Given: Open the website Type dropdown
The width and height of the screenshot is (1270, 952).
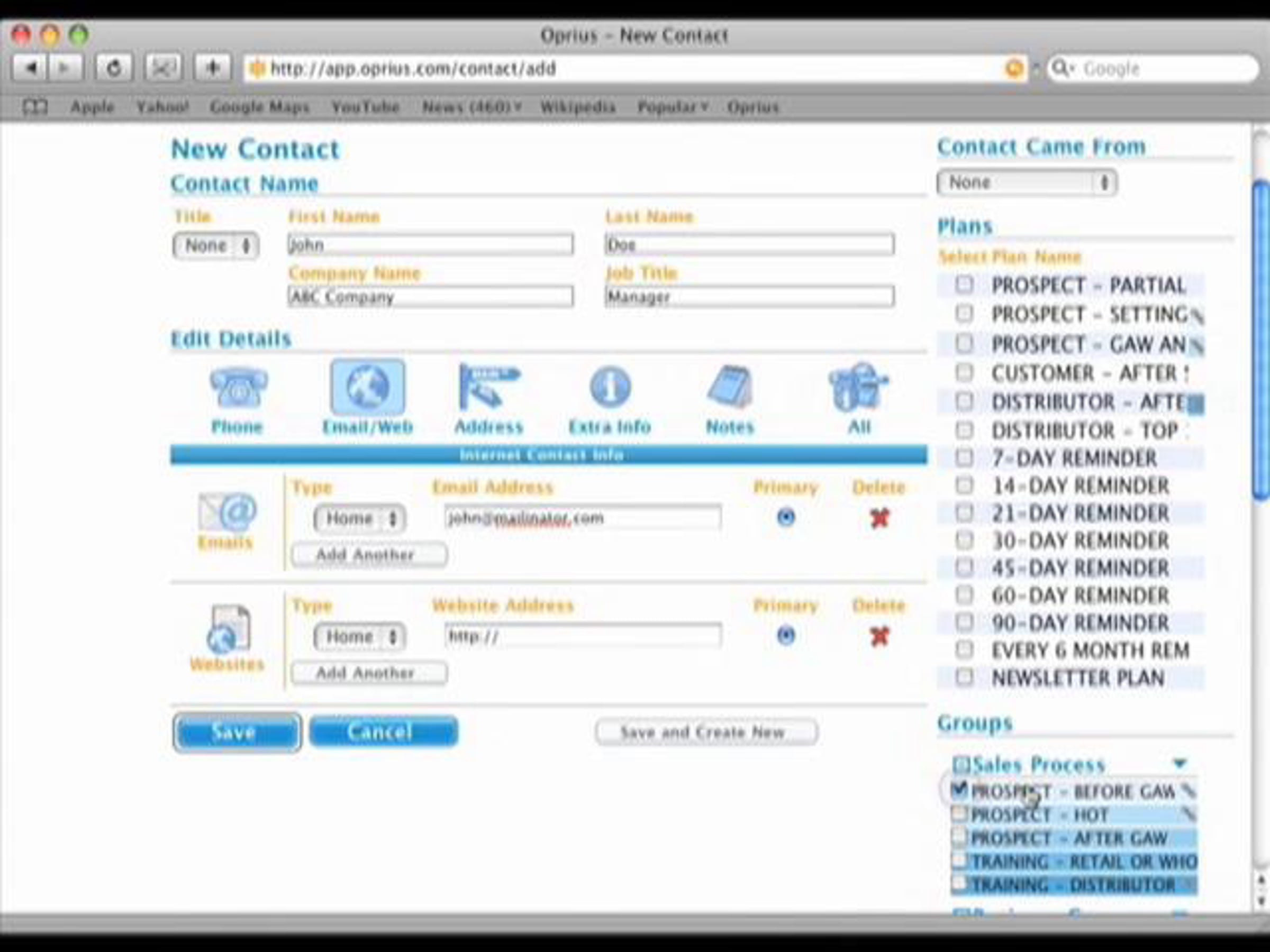Looking at the screenshot, I should click(360, 637).
